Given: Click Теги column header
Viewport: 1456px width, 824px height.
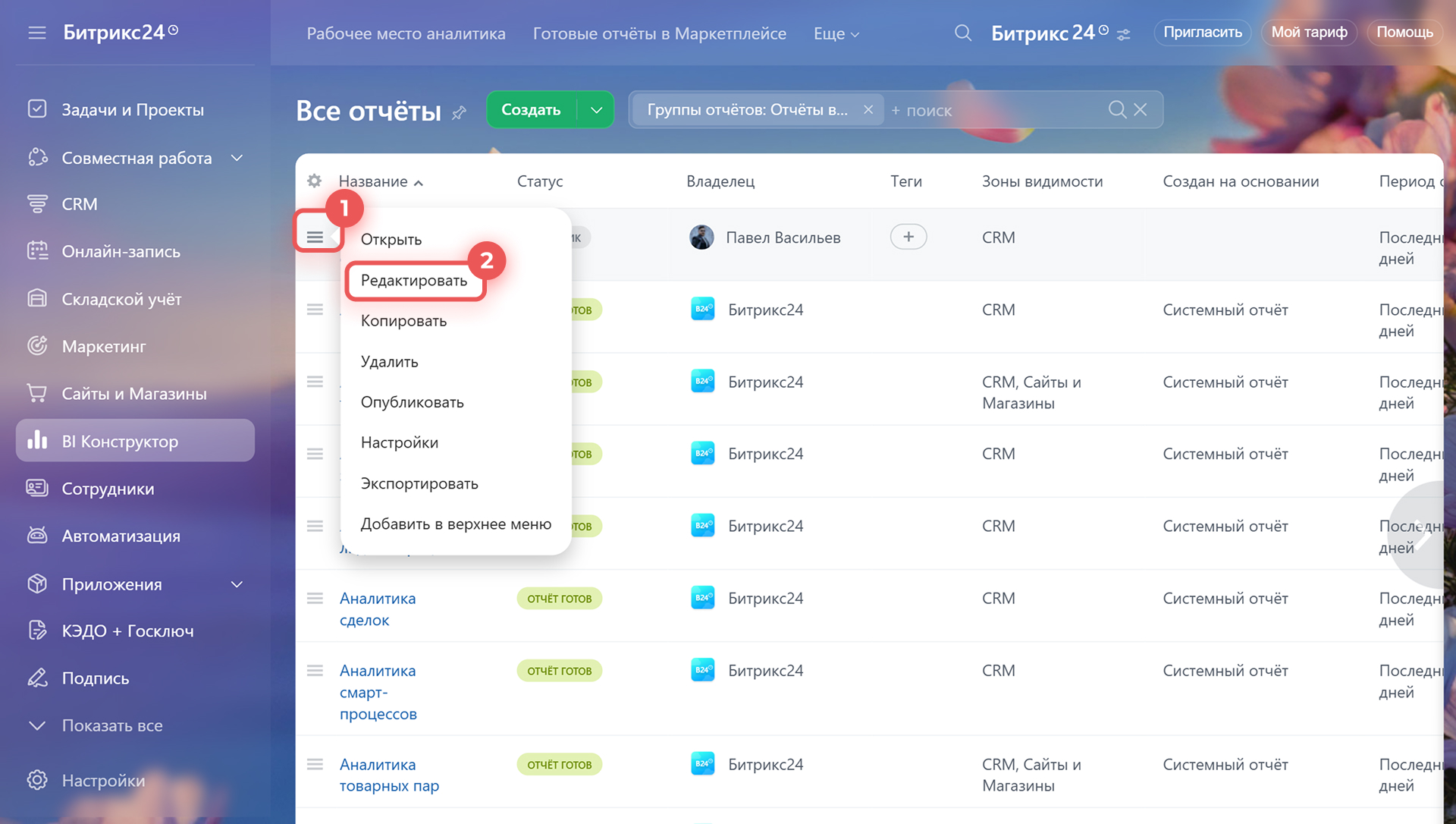Looking at the screenshot, I should (x=906, y=181).
